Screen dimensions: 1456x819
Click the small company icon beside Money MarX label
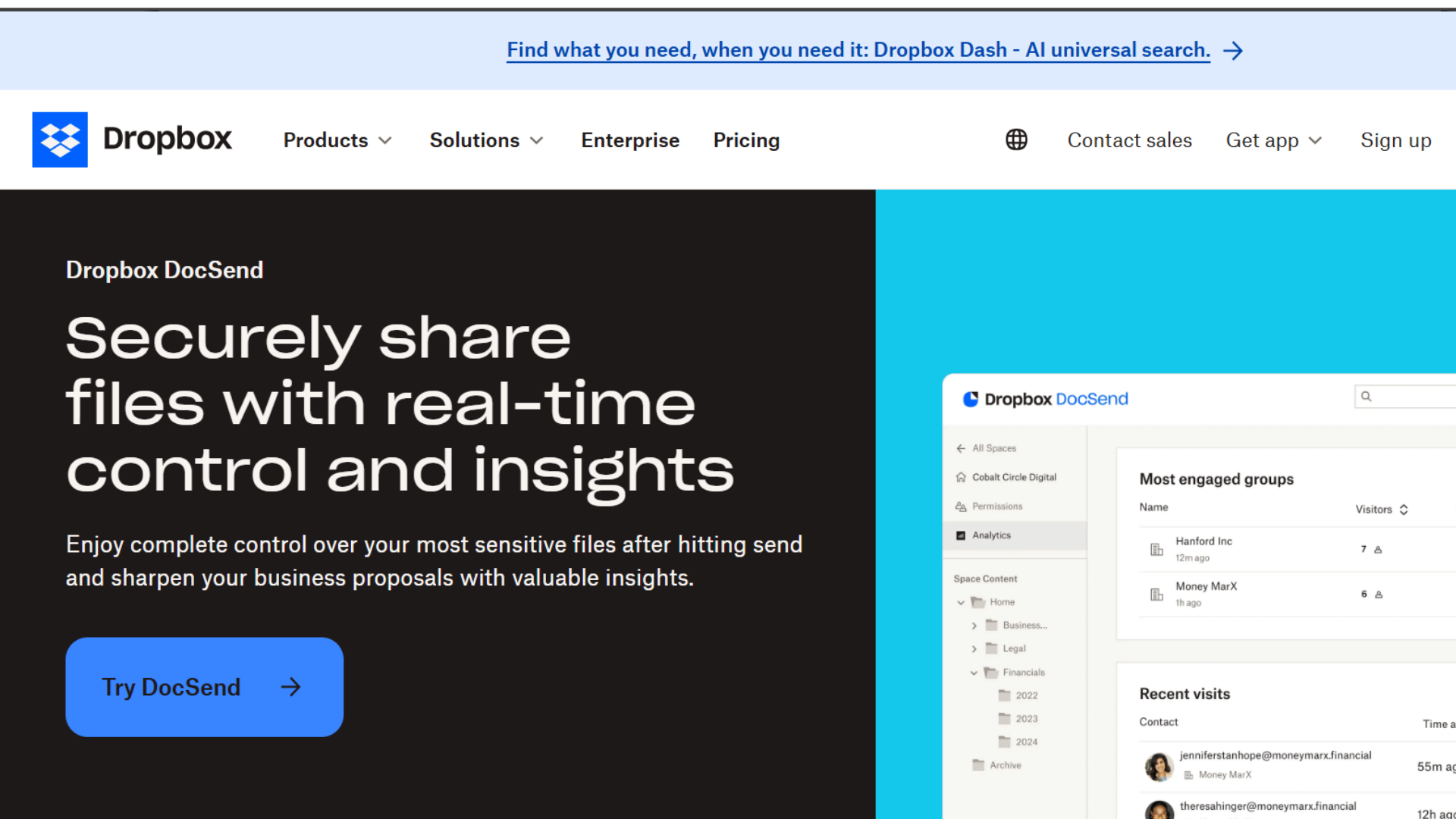1188,775
